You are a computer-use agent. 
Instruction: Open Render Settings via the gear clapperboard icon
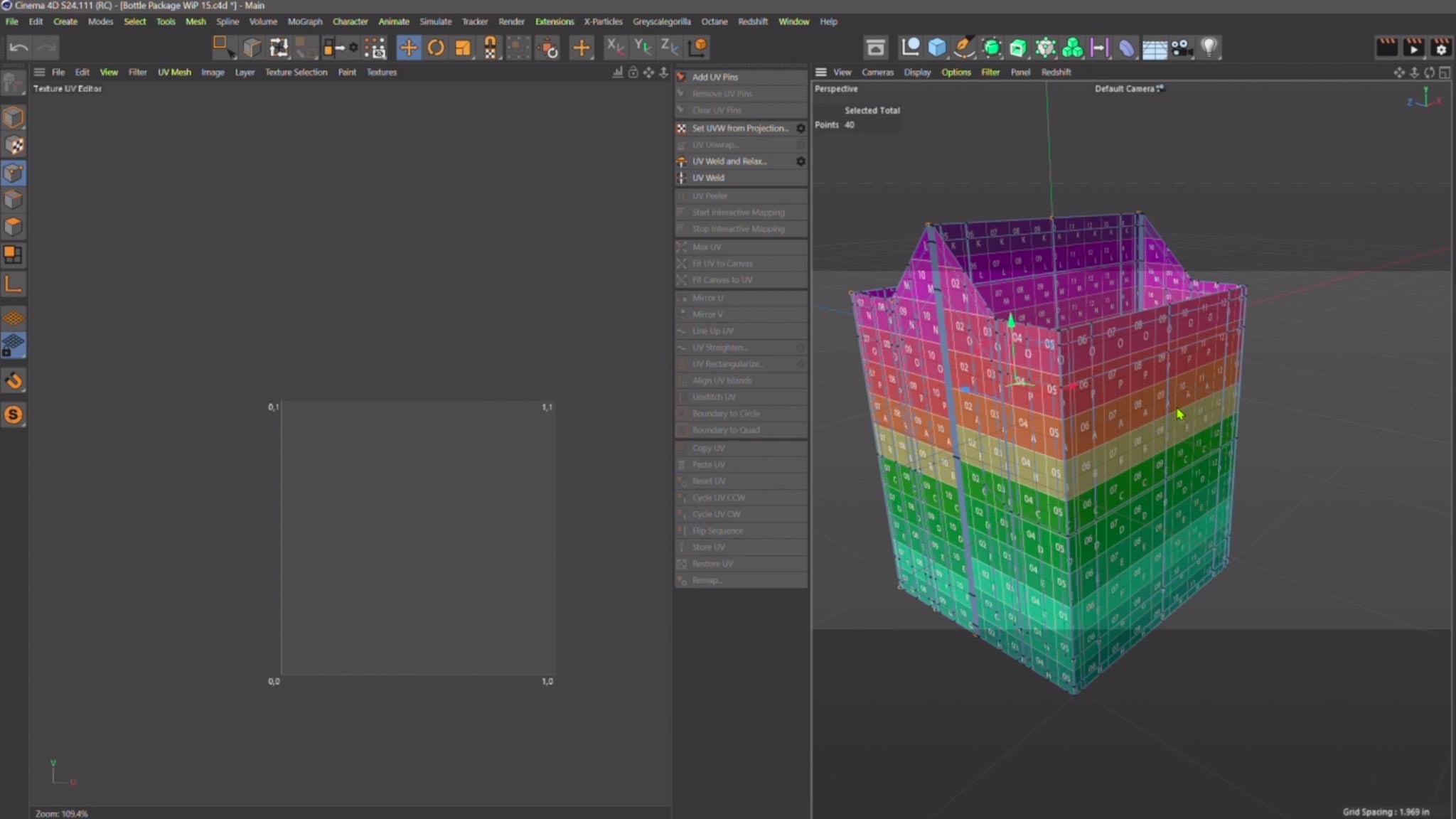(1442, 47)
